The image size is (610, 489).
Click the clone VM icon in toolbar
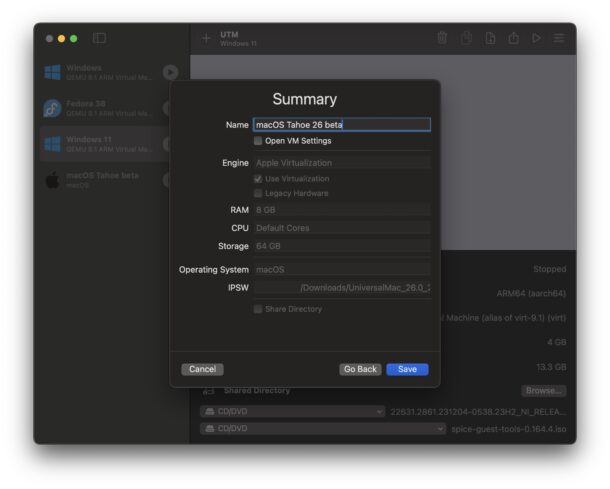(x=466, y=38)
